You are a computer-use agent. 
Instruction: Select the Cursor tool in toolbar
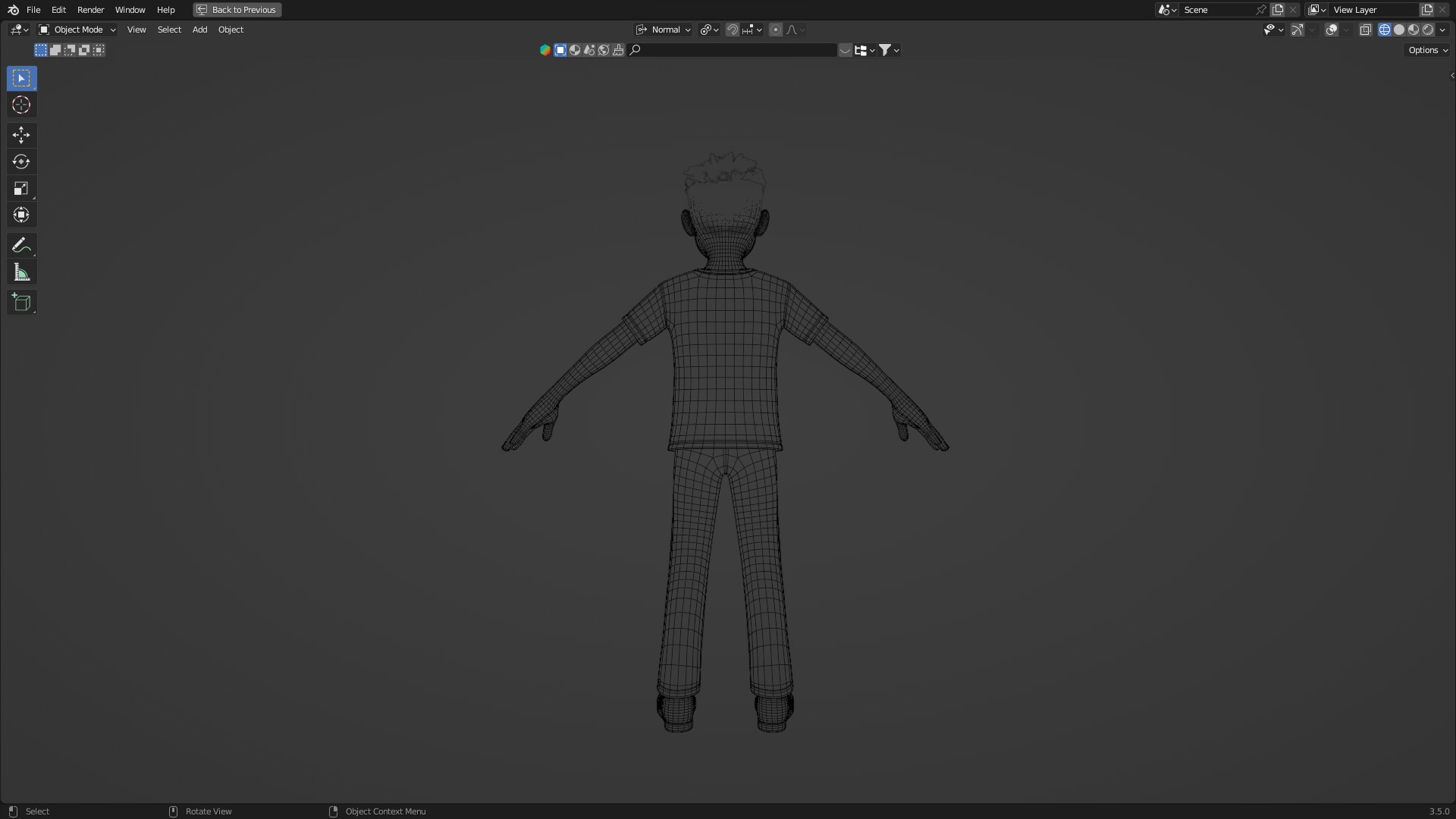coord(21,105)
